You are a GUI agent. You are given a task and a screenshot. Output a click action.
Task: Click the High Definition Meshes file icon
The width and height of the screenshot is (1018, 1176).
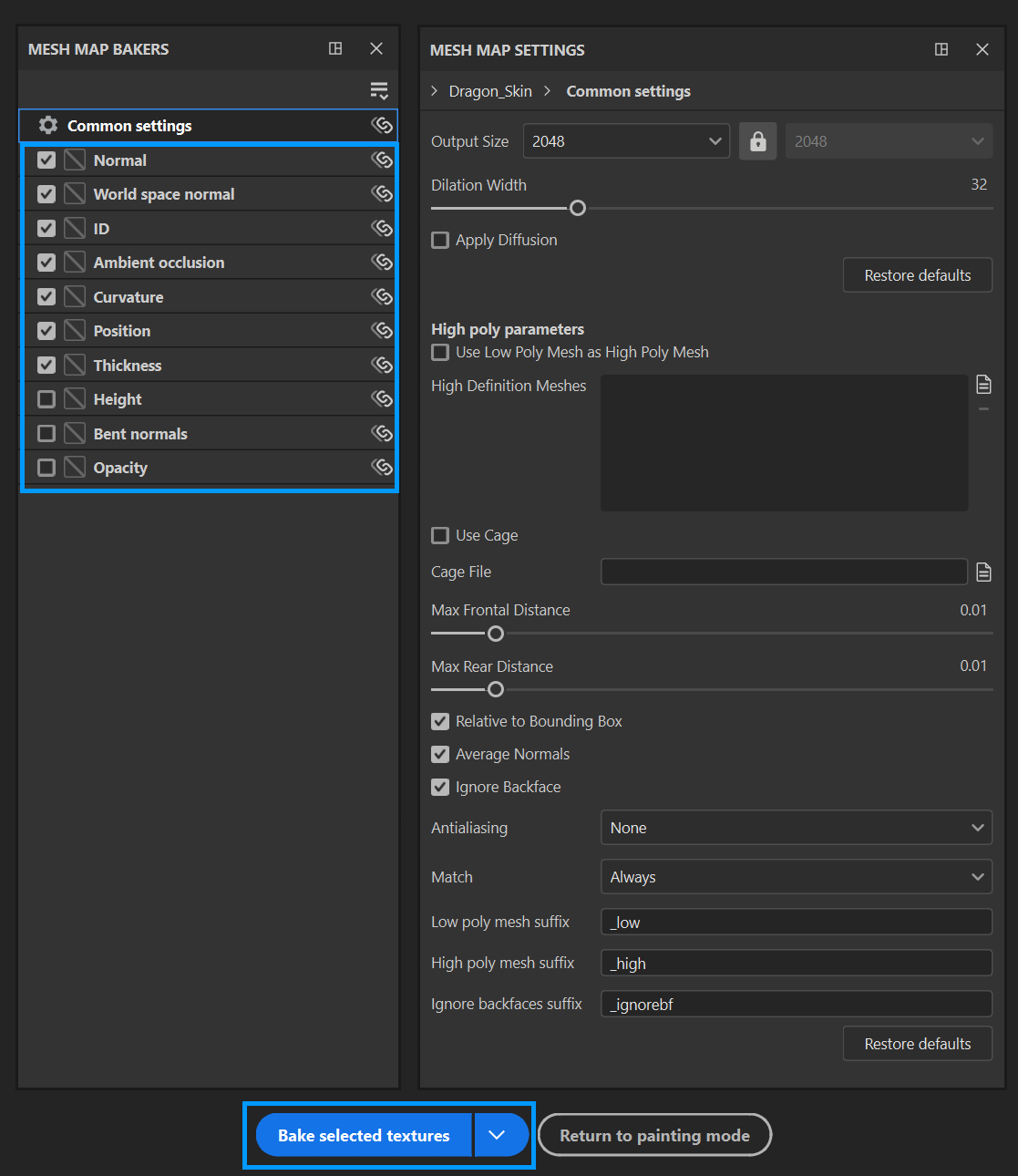(x=983, y=385)
